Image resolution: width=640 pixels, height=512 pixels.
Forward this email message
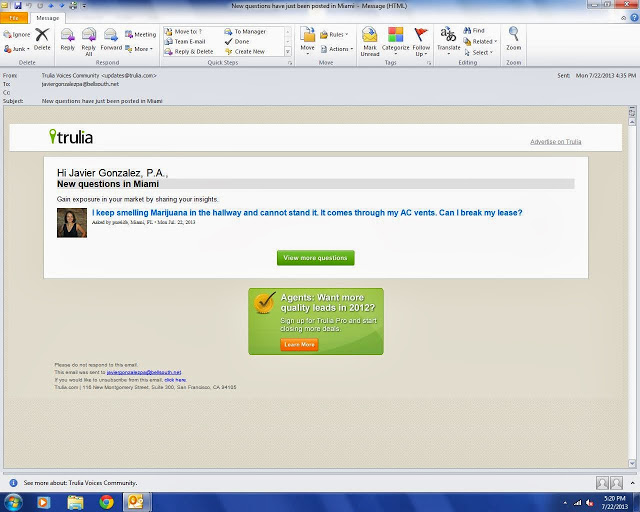pyautogui.click(x=111, y=40)
